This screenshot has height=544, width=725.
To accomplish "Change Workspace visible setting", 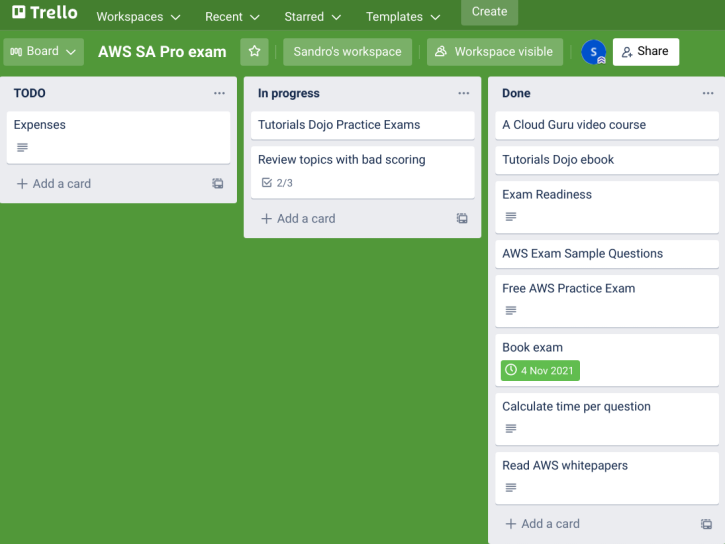I will pyautogui.click(x=495, y=51).
